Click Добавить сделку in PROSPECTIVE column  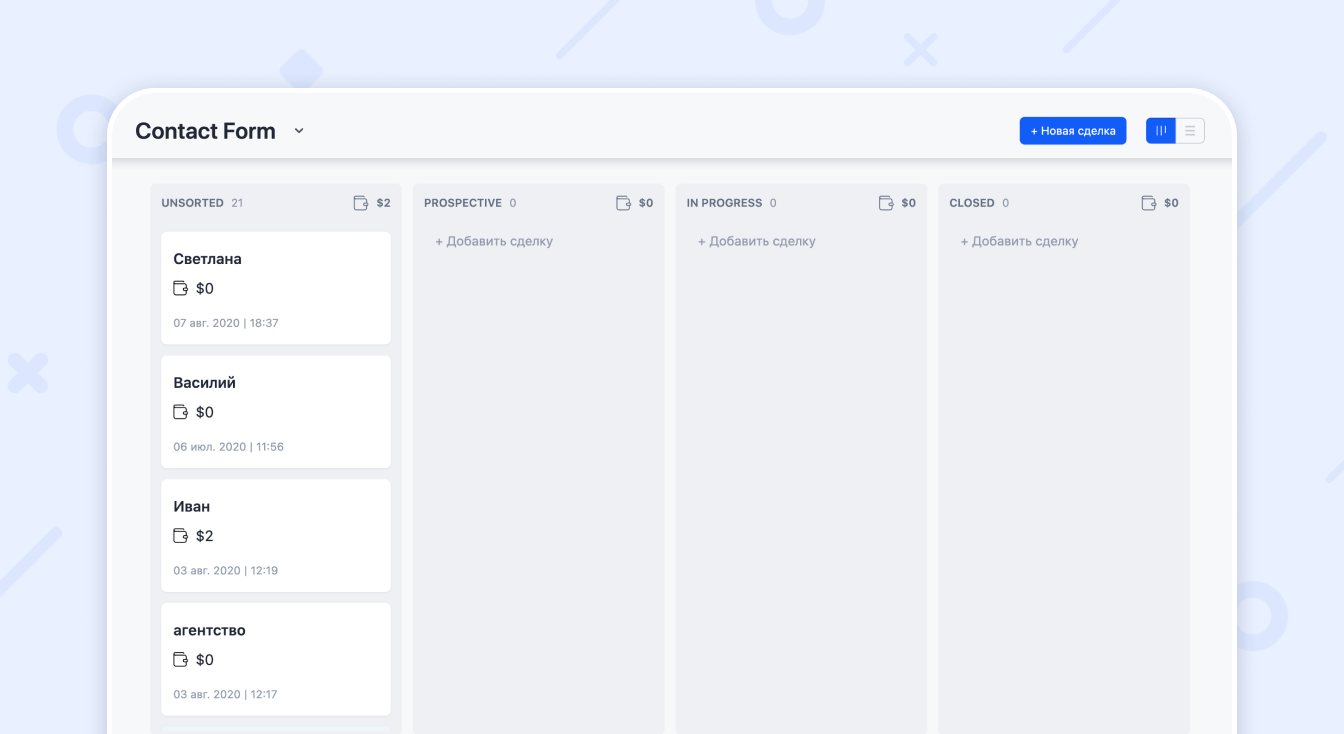point(493,241)
